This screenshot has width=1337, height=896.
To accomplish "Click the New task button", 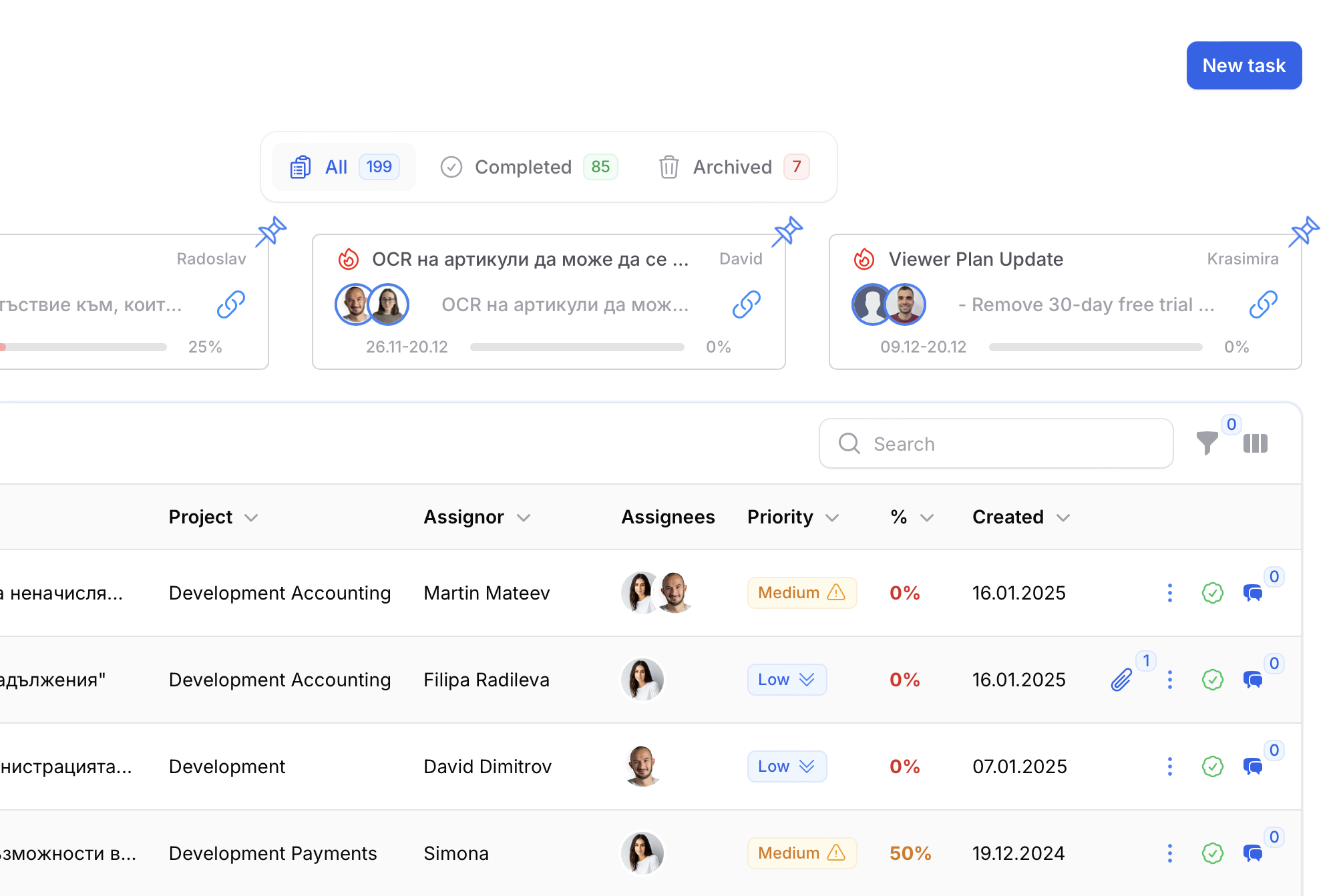I will coord(1244,65).
